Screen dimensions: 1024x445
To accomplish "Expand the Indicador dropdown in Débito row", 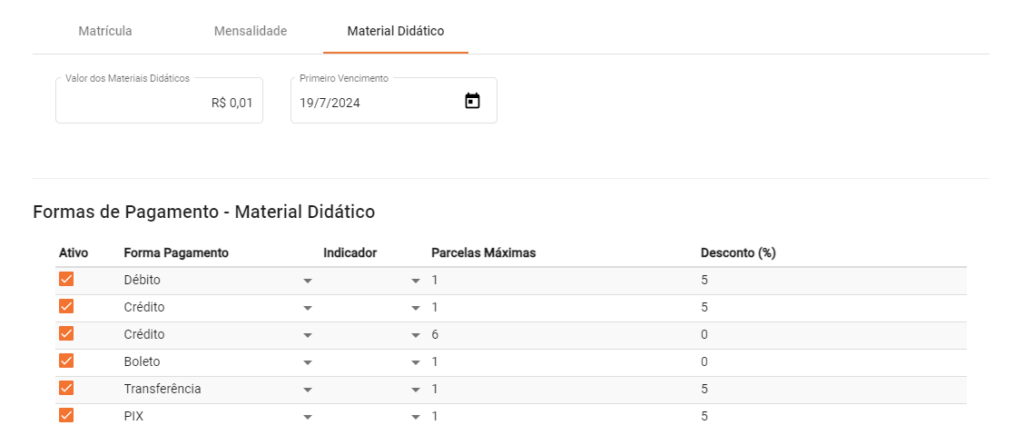I will pyautogui.click(x=415, y=281).
